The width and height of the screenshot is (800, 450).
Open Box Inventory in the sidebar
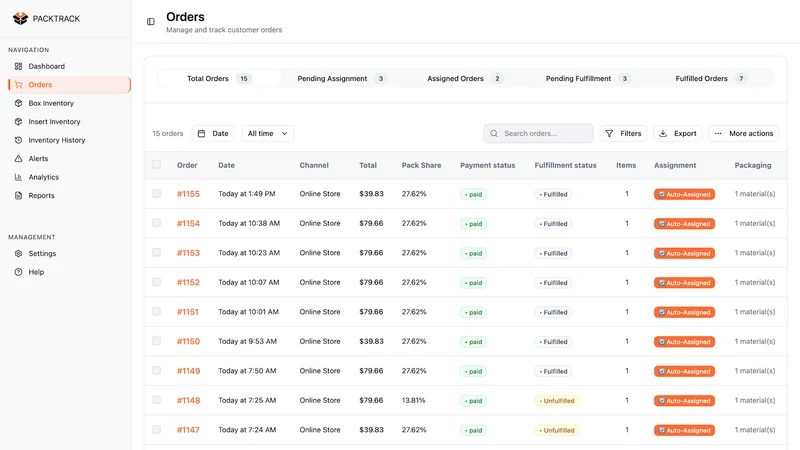click(x=69, y=103)
